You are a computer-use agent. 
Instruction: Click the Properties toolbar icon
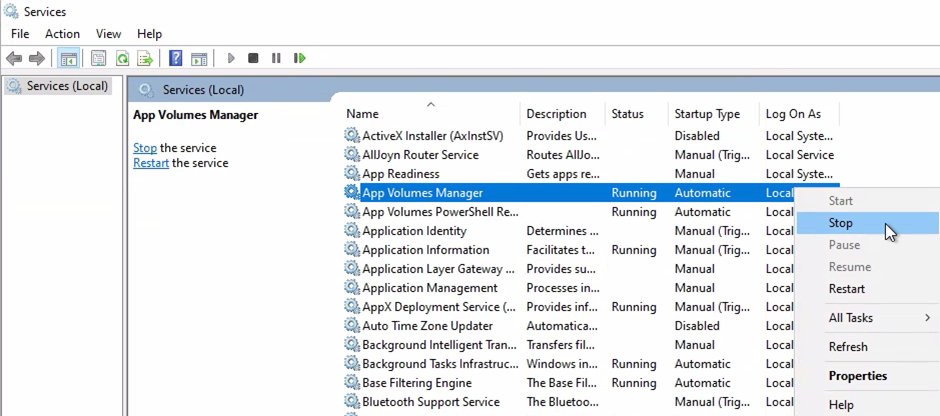pos(98,59)
